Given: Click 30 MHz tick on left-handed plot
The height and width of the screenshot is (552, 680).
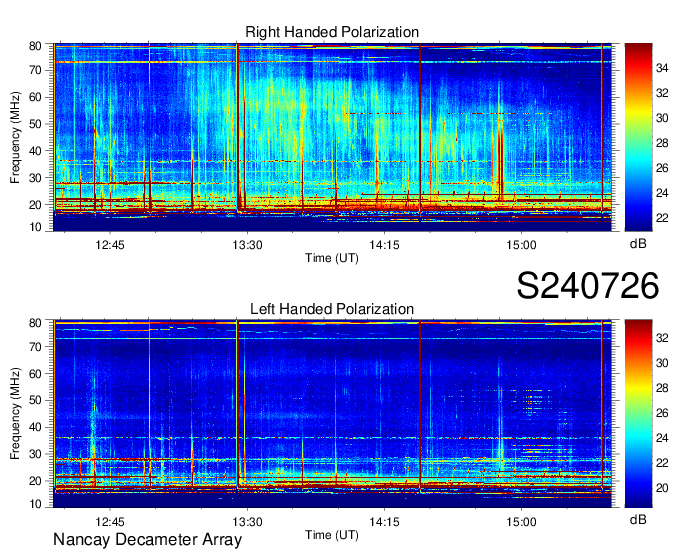Looking at the screenshot, I should pos(35,454).
